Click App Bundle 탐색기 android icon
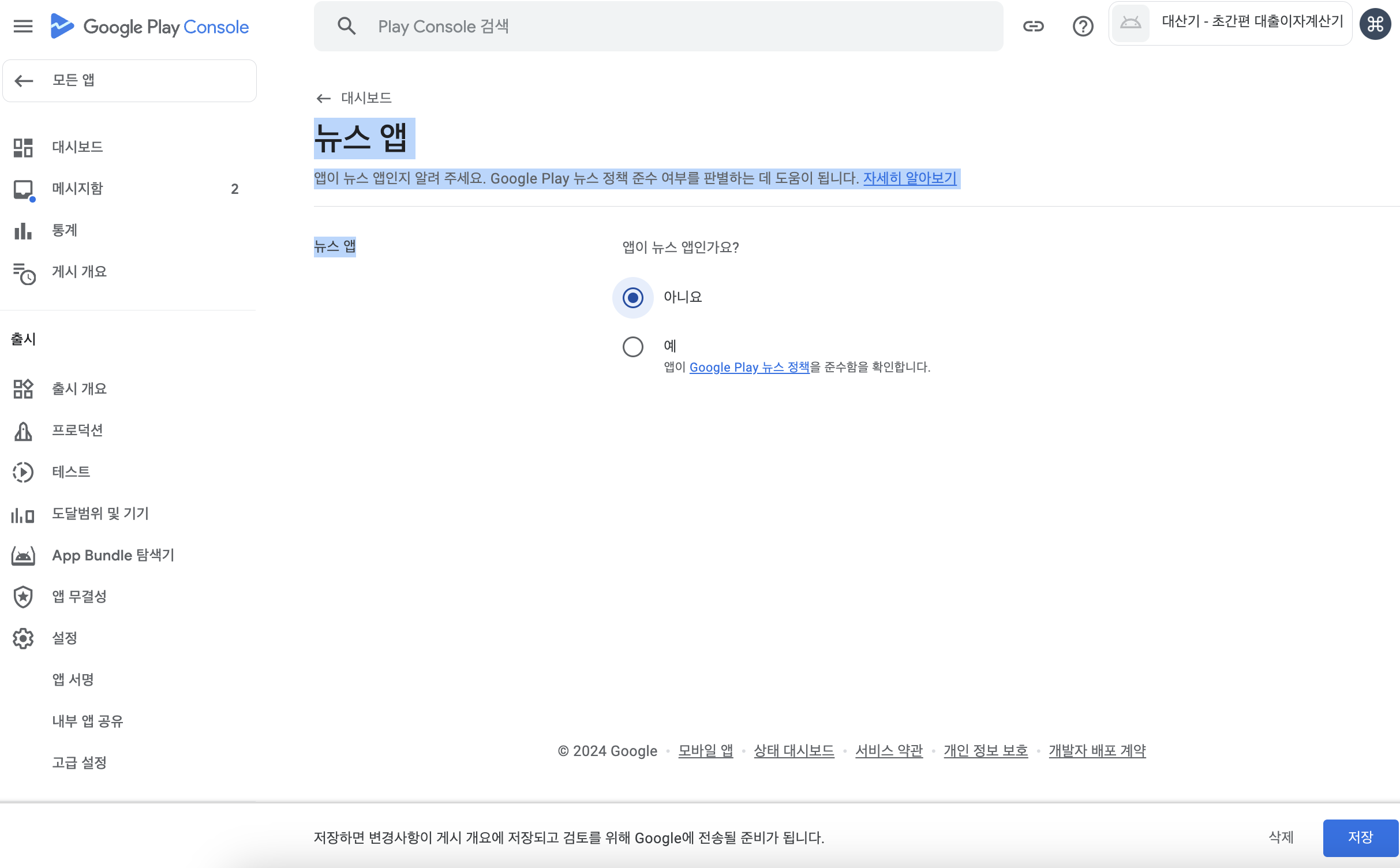The image size is (1400, 868). point(23,556)
